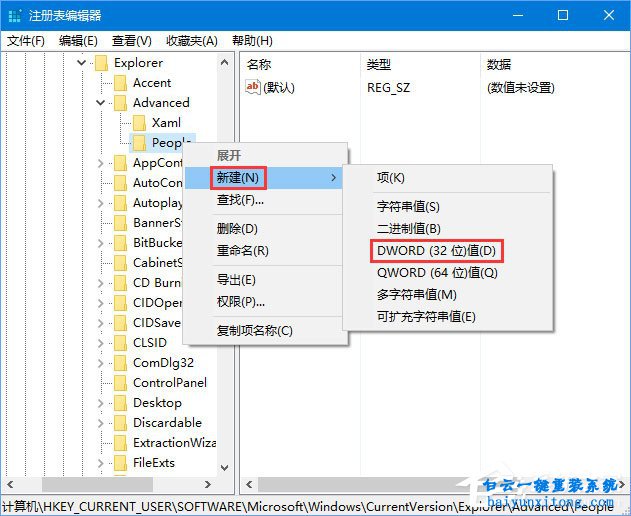Click tree pane horizontal scroll-right arrow
631x516 pixels.
208,485
